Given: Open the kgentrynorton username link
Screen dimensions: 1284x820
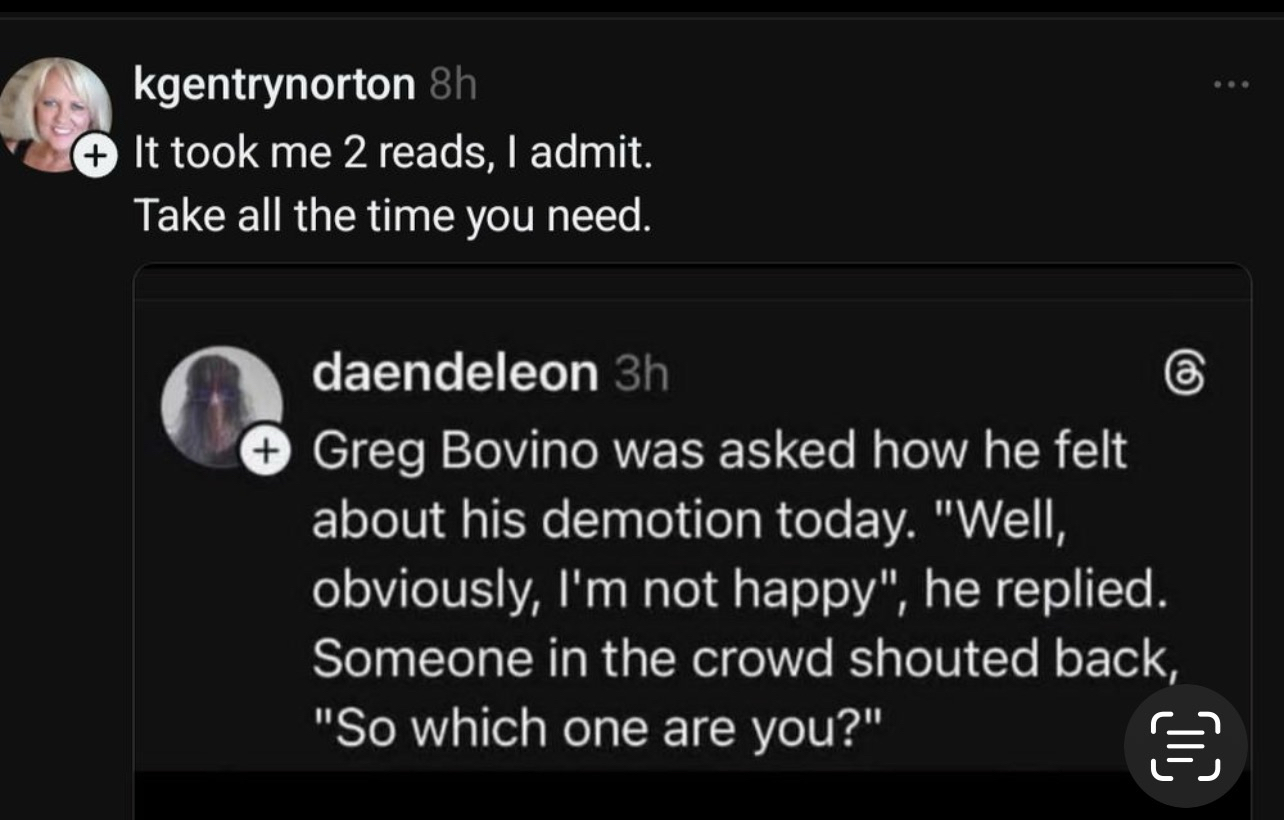Looking at the screenshot, I should [274, 86].
